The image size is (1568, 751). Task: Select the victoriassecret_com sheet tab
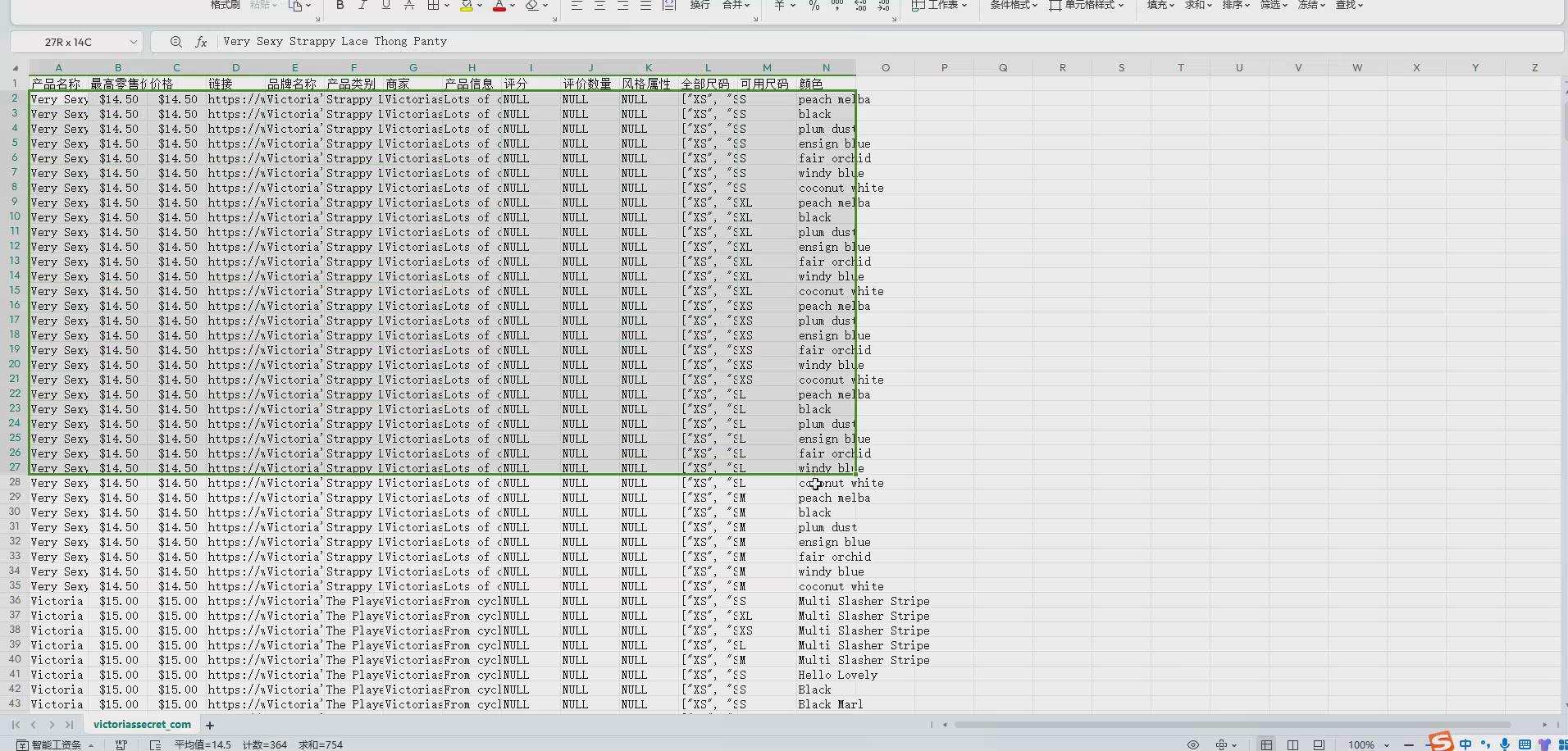(142, 725)
